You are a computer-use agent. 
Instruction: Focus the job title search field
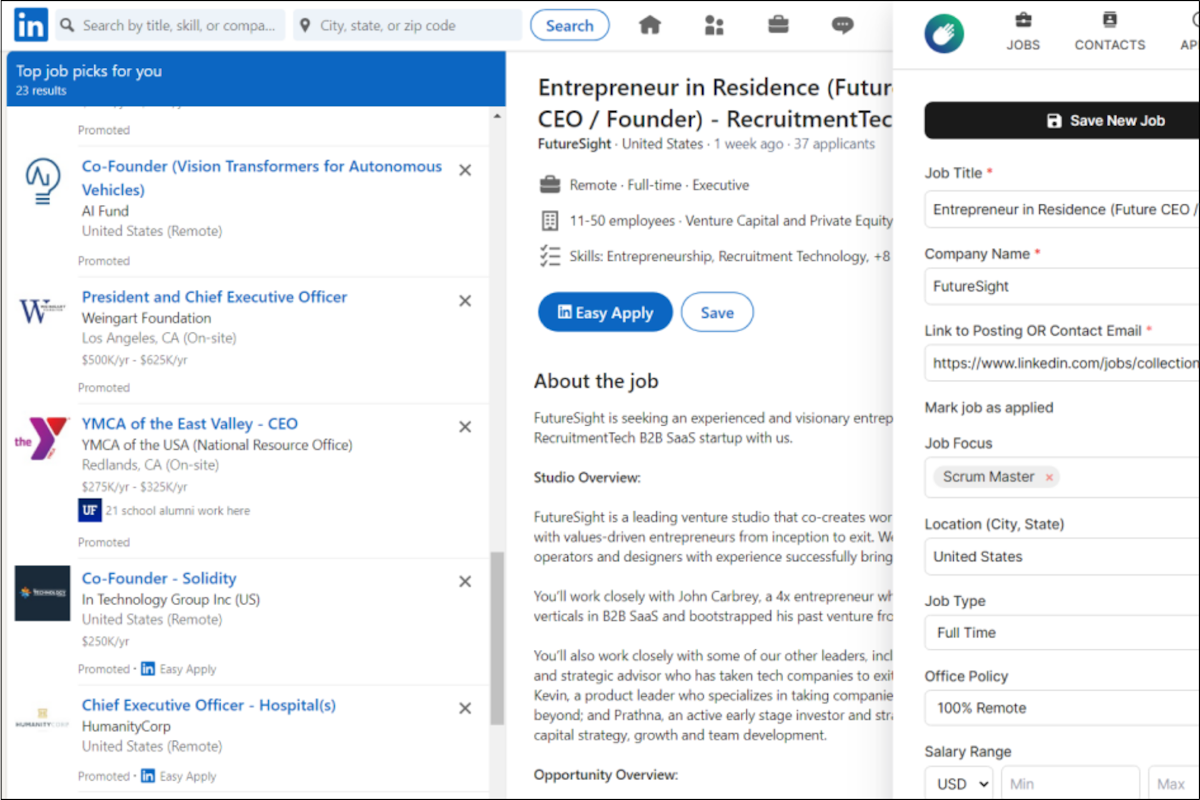coord(168,25)
